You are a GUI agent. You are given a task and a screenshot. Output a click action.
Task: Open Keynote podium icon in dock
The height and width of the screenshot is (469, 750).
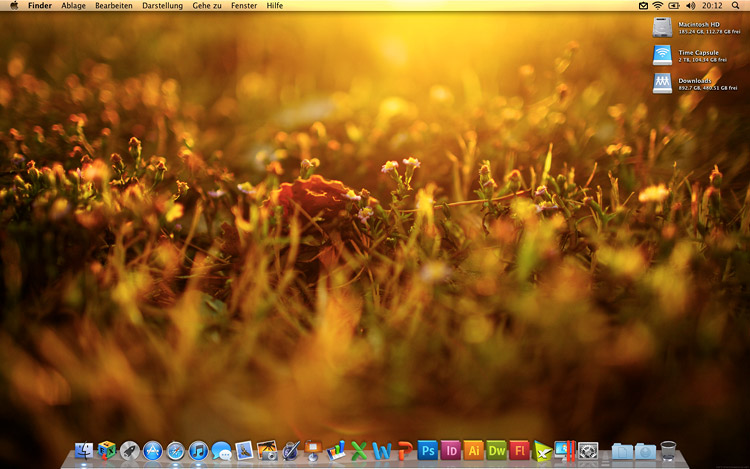313,450
